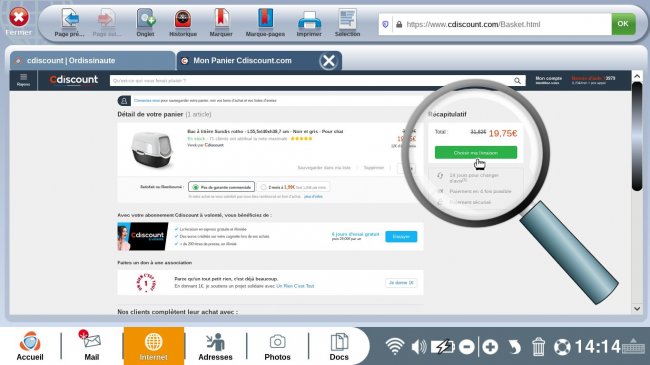Open the Cdiscount Rayons hamburger menu

pos(24,80)
